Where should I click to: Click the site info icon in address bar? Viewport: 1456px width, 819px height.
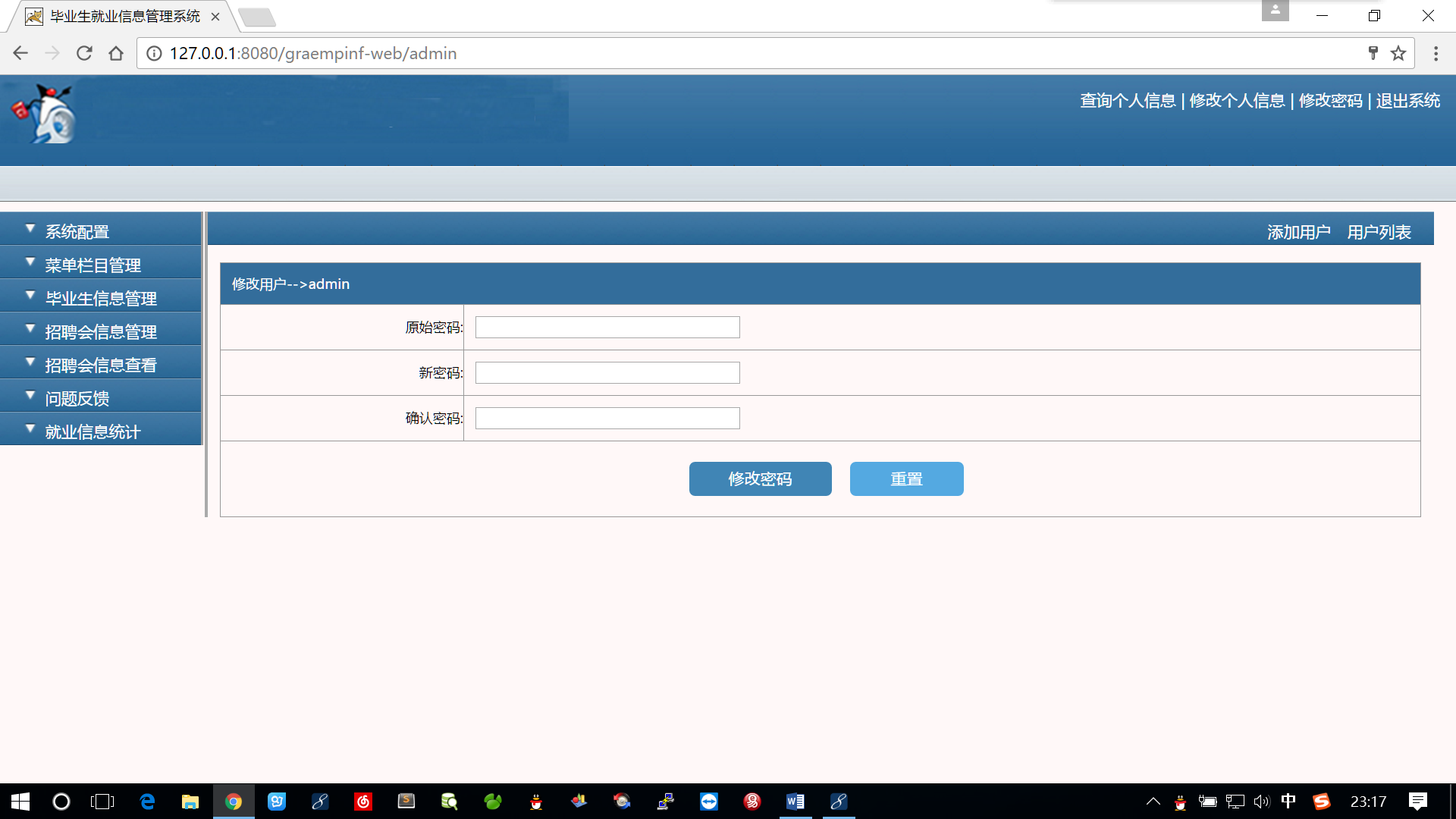pyautogui.click(x=154, y=53)
